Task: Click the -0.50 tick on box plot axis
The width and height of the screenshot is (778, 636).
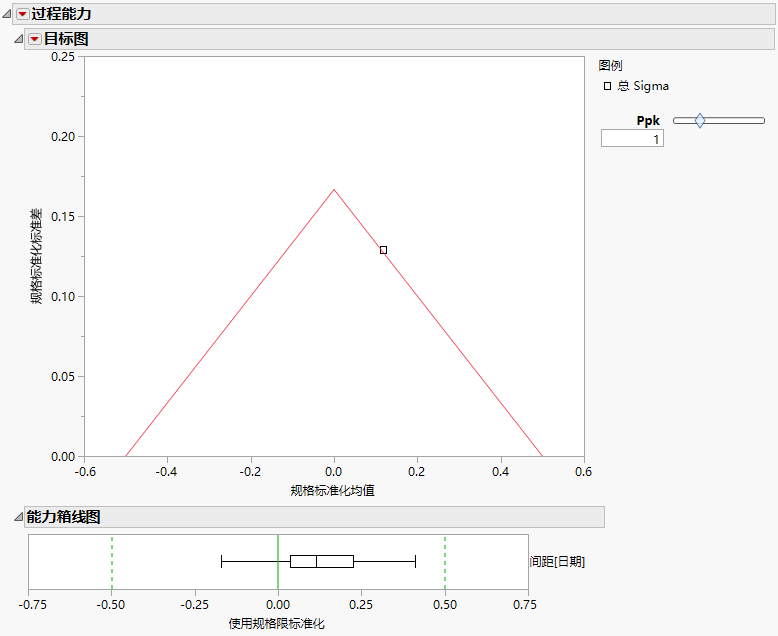Action: pyautogui.click(x=111, y=605)
